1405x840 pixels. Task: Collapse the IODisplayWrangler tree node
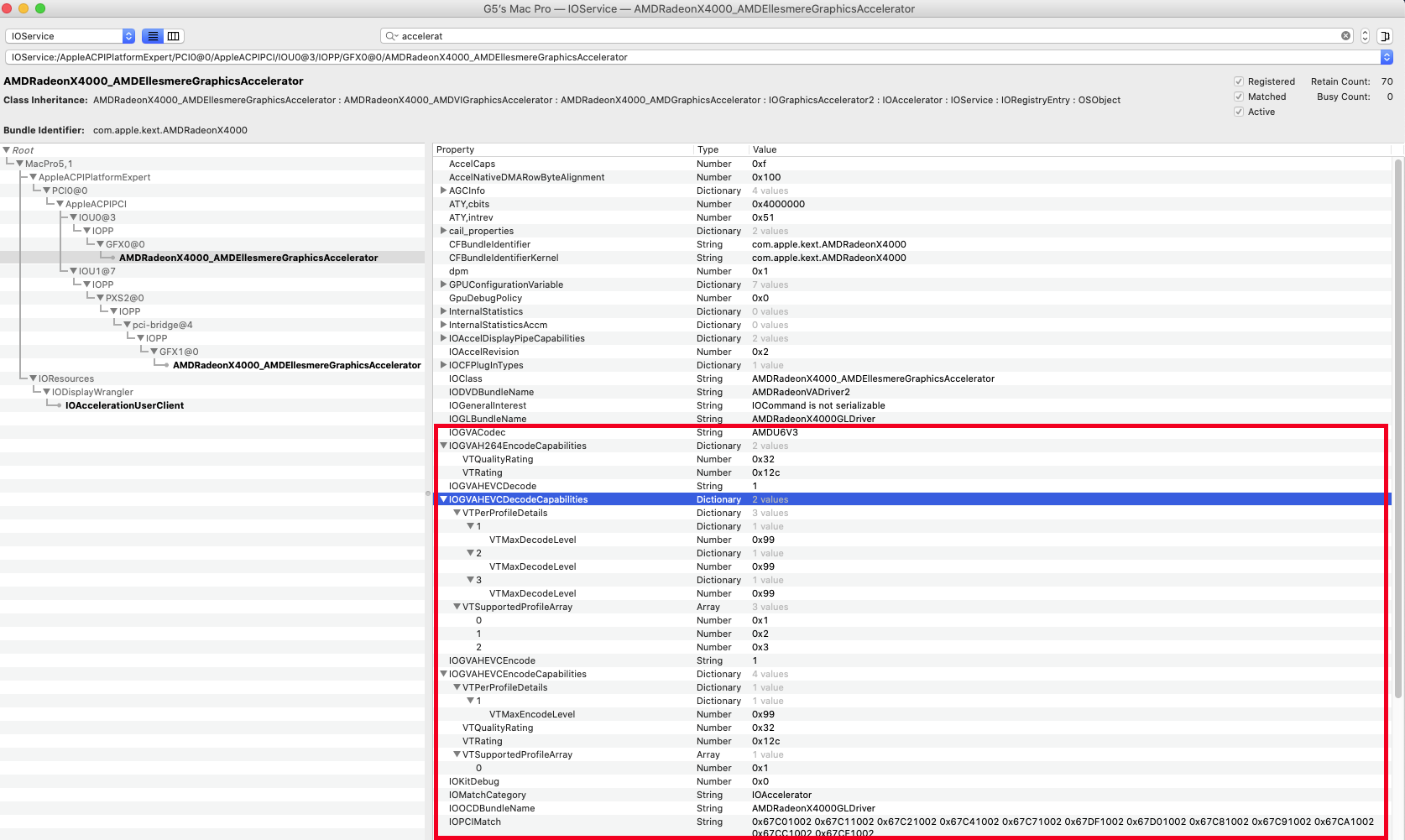[47, 392]
